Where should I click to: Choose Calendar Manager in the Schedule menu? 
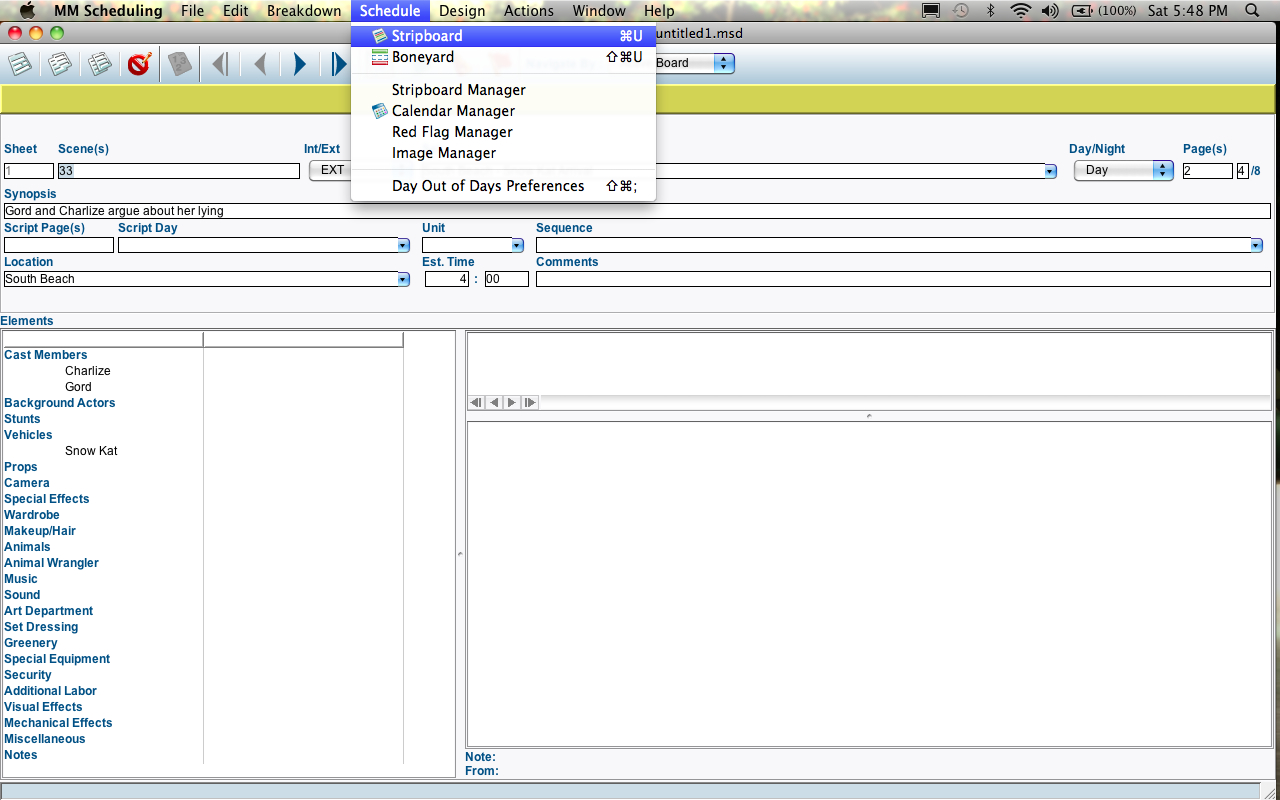click(x=453, y=111)
